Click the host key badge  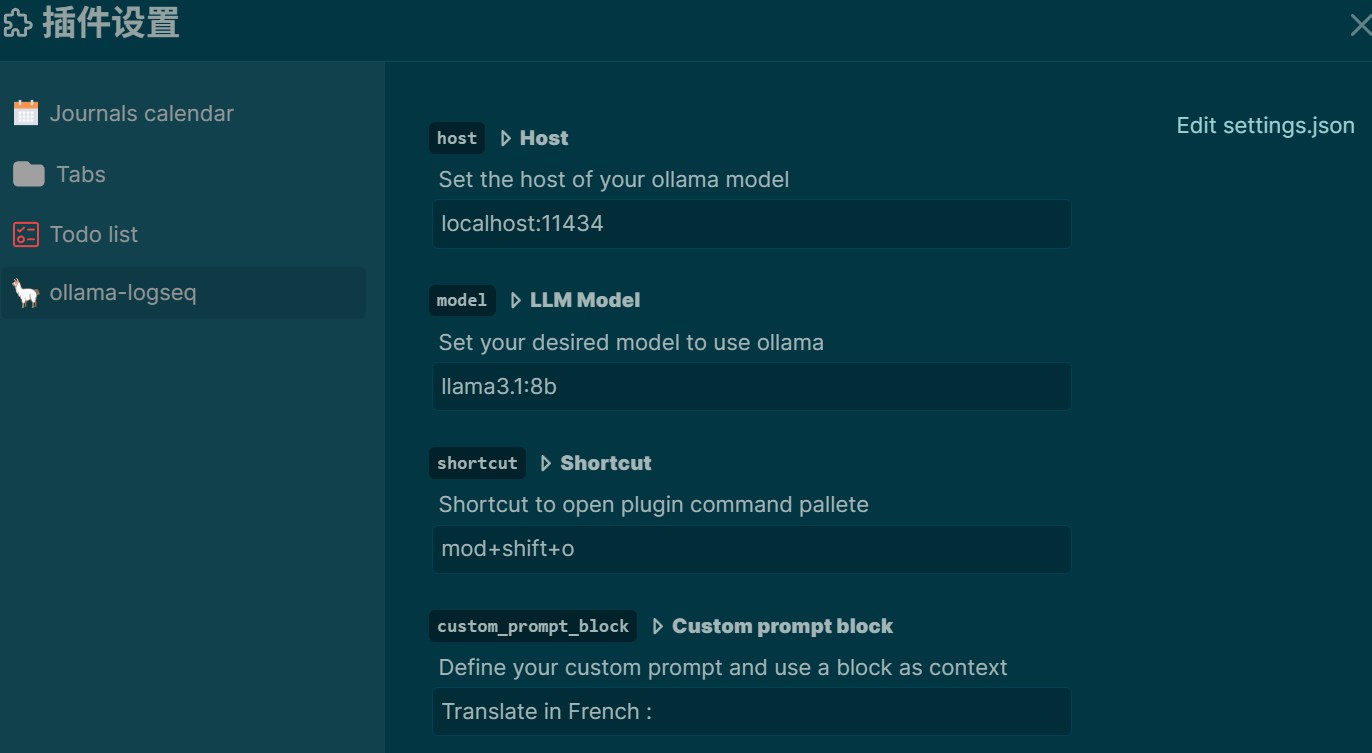point(457,138)
